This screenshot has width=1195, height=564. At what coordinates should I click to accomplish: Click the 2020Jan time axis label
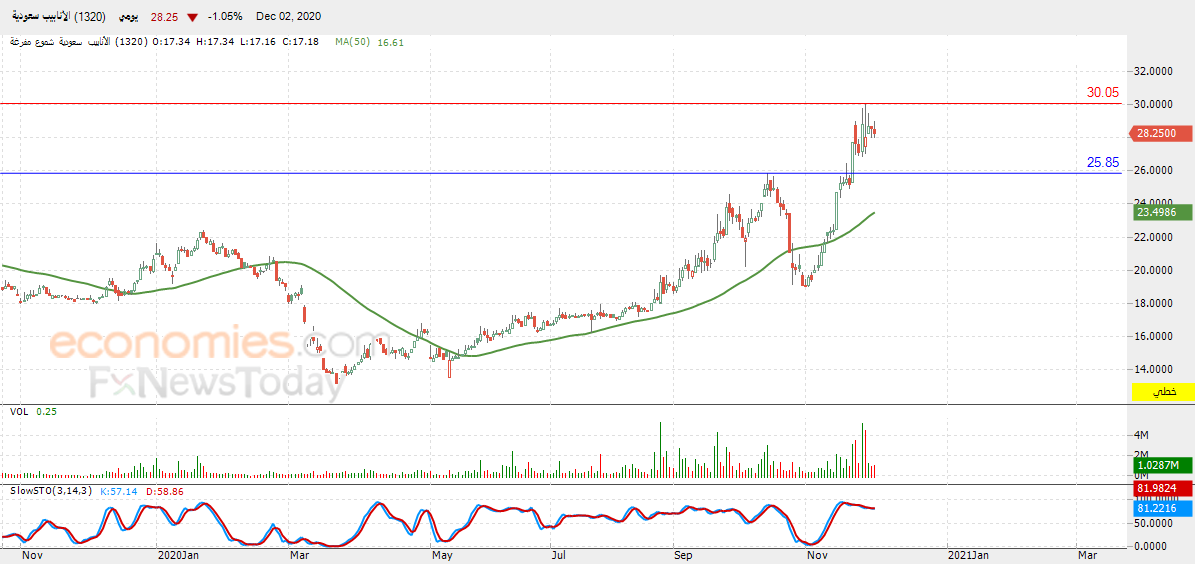pyautogui.click(x=177, y=556)
